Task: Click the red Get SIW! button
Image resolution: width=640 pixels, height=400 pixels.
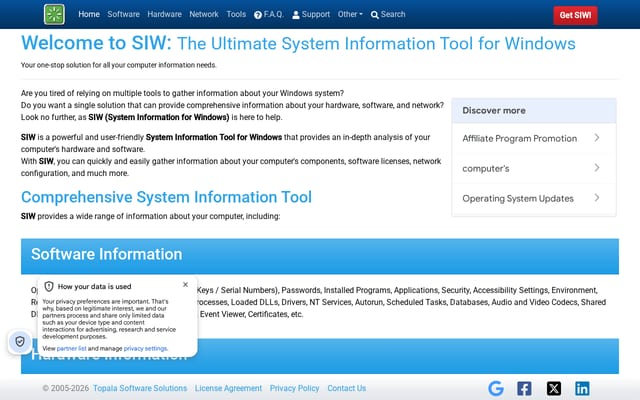Action: click(576, 16)
